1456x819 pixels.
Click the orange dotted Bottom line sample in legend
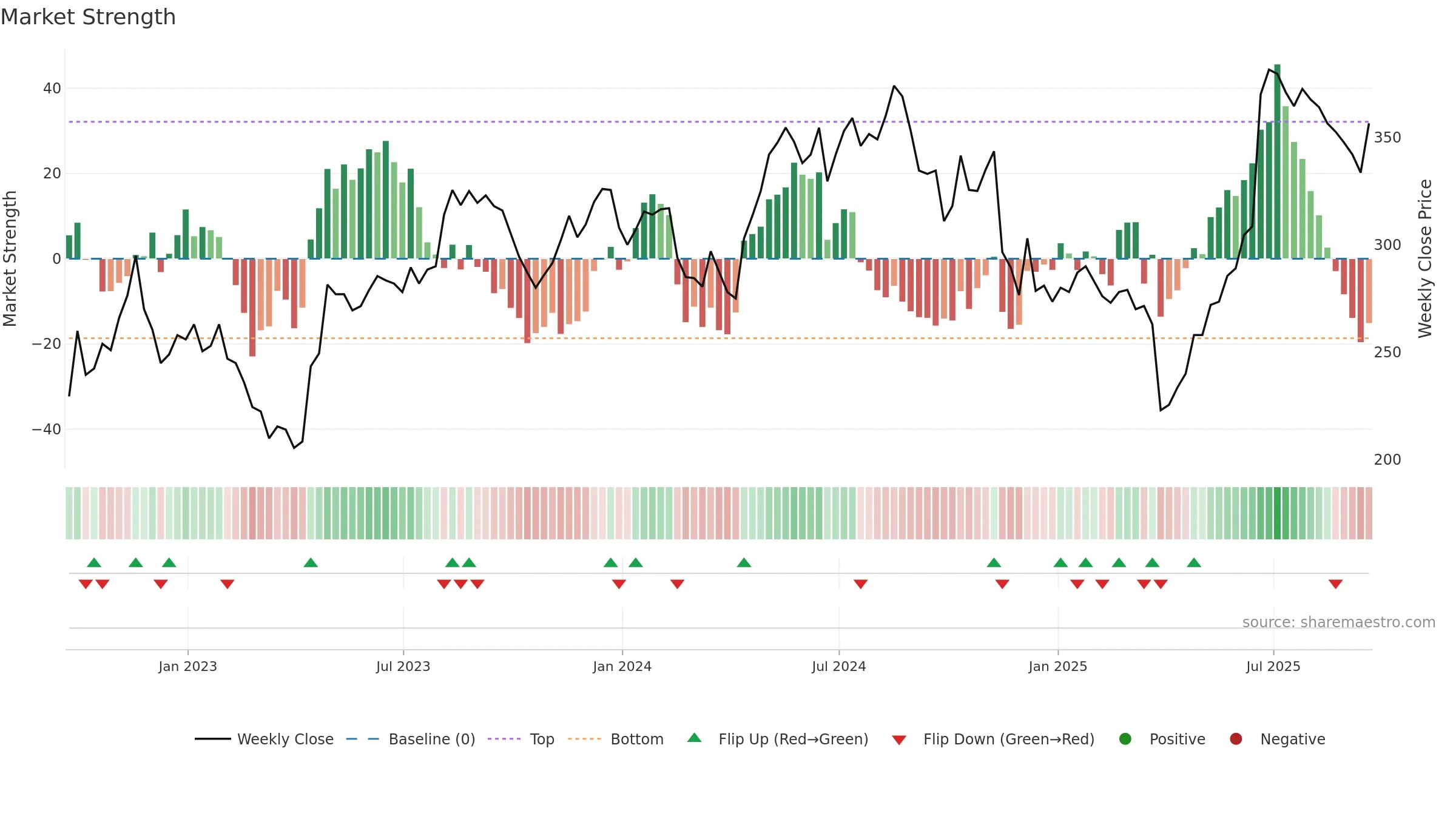coord(585,739)
